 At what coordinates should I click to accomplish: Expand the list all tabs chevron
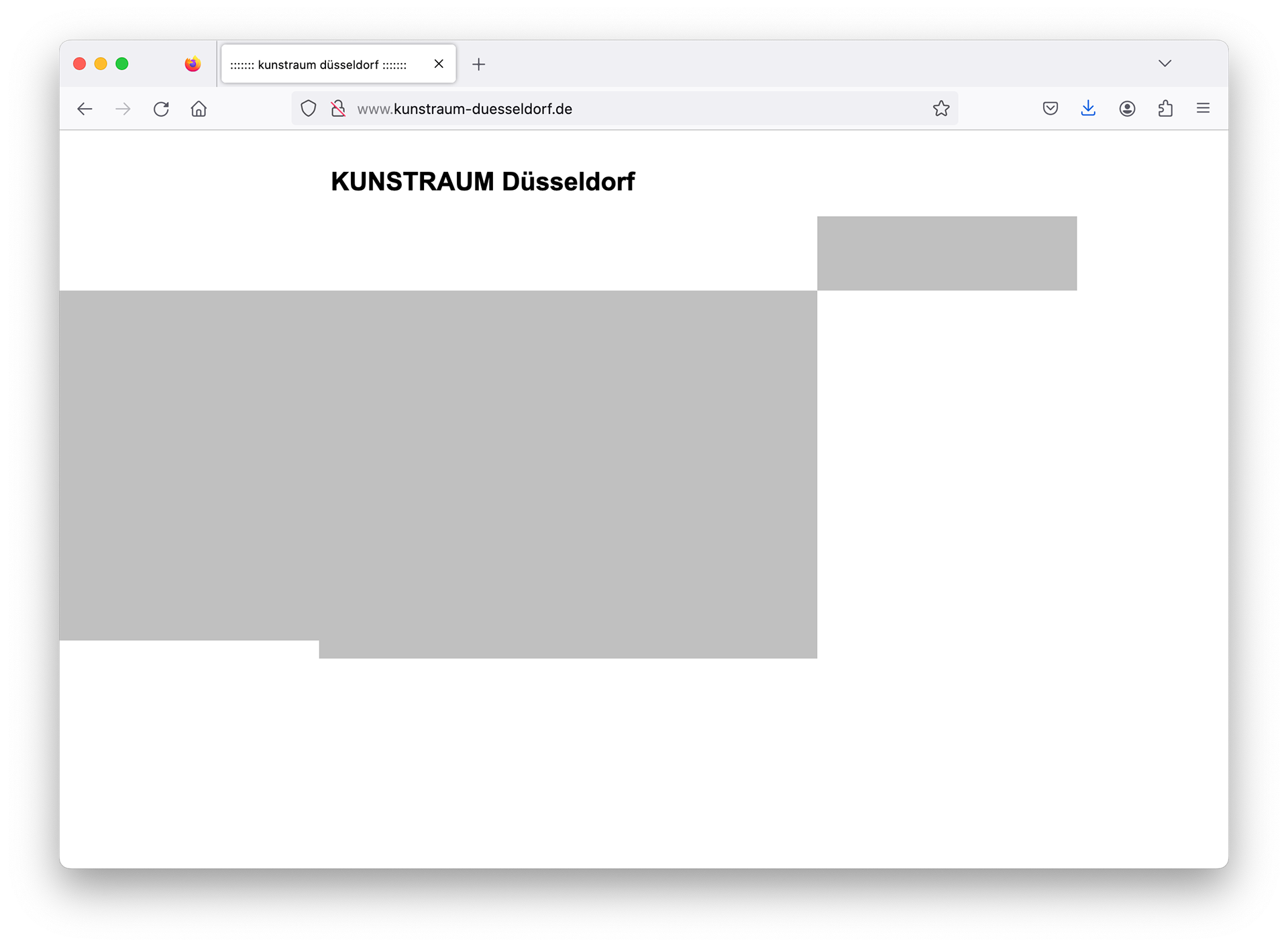tap(1165, 64)
